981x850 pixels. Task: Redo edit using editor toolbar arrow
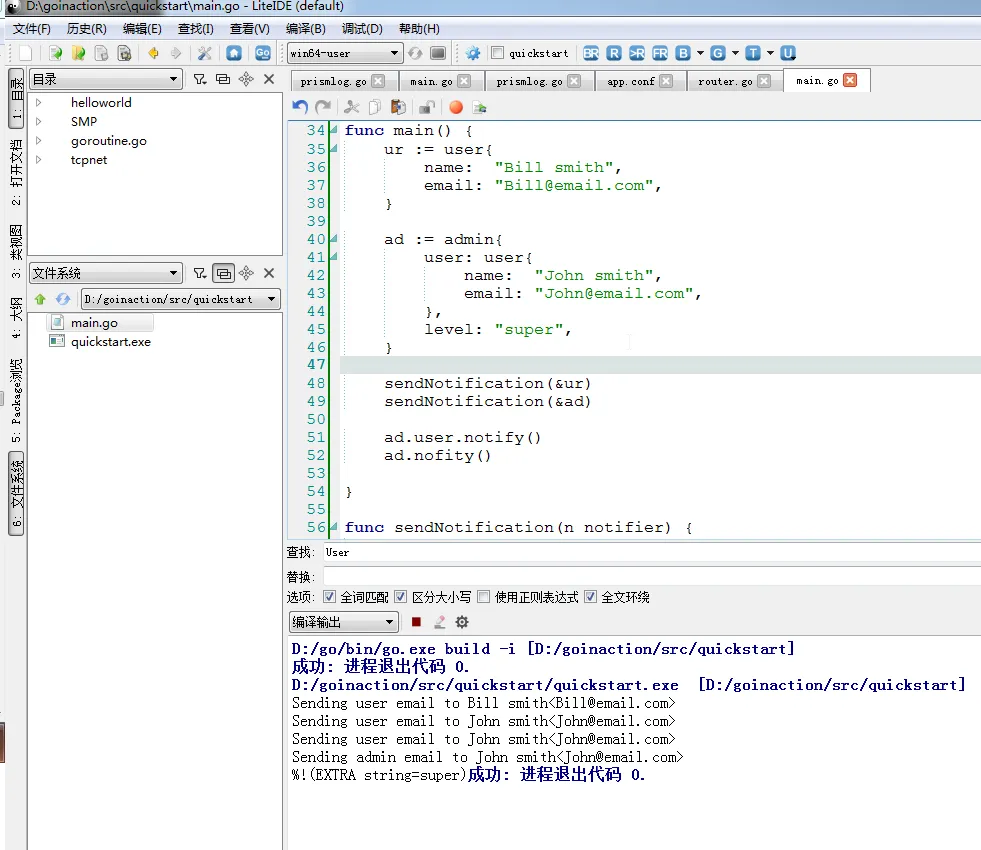tap(323, 107)
